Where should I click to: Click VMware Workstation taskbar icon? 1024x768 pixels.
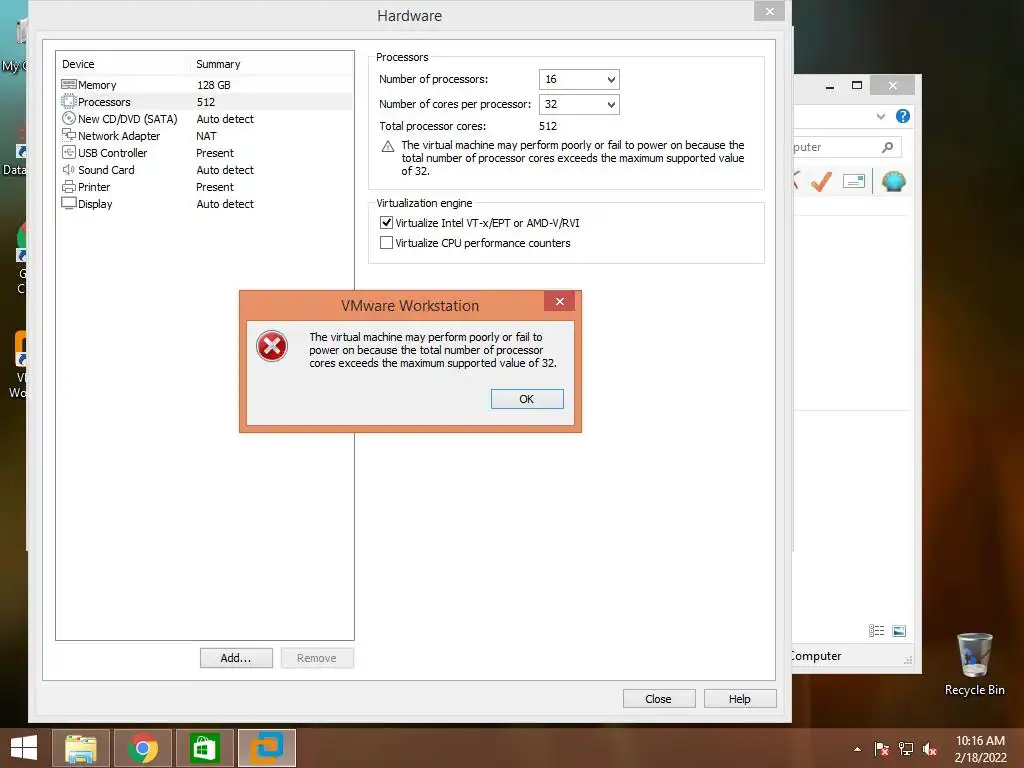click(x=267, y=748)
